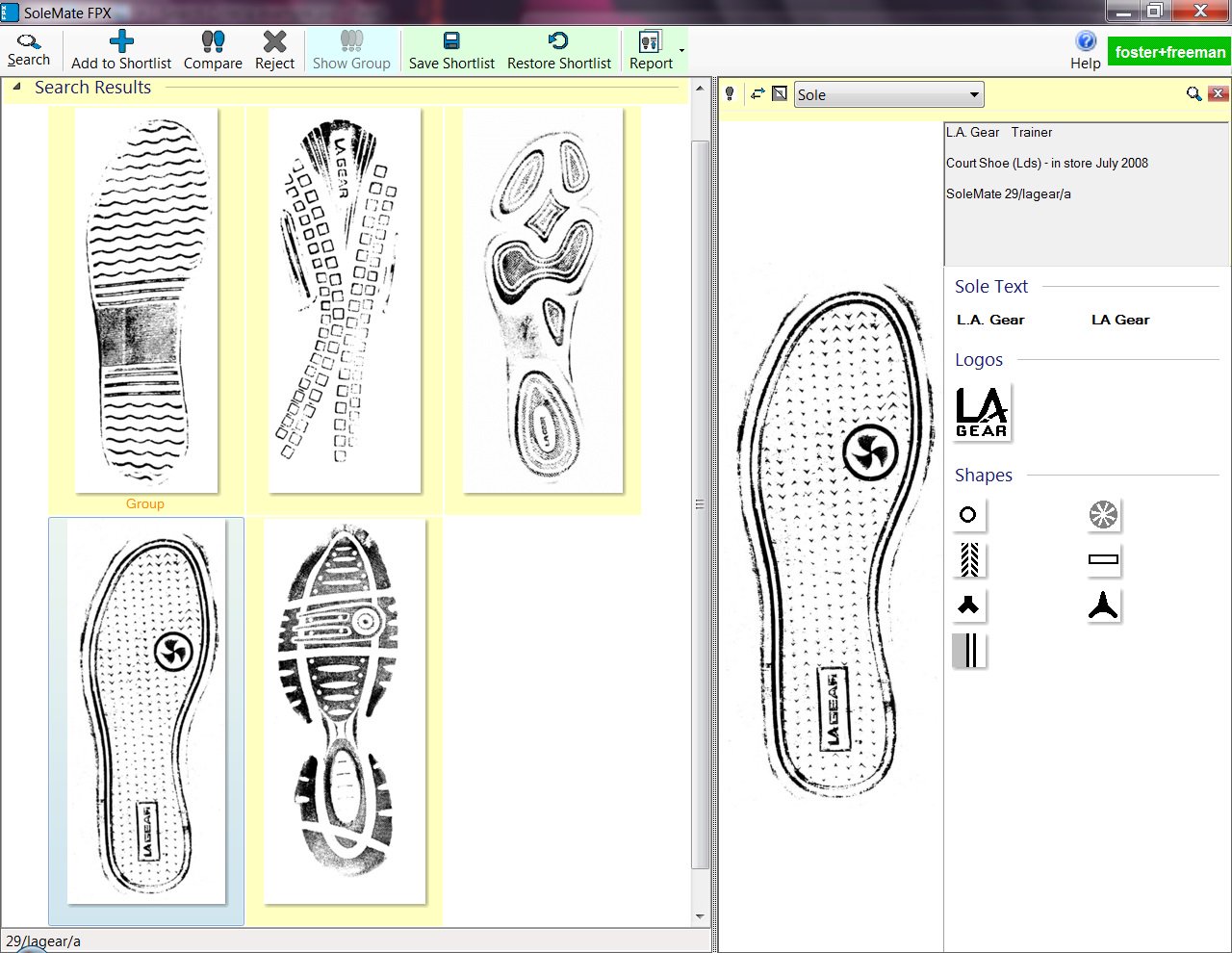The image size is (1232, 953).
Task: Restore the shortlist
Action: tap(559, 50)
